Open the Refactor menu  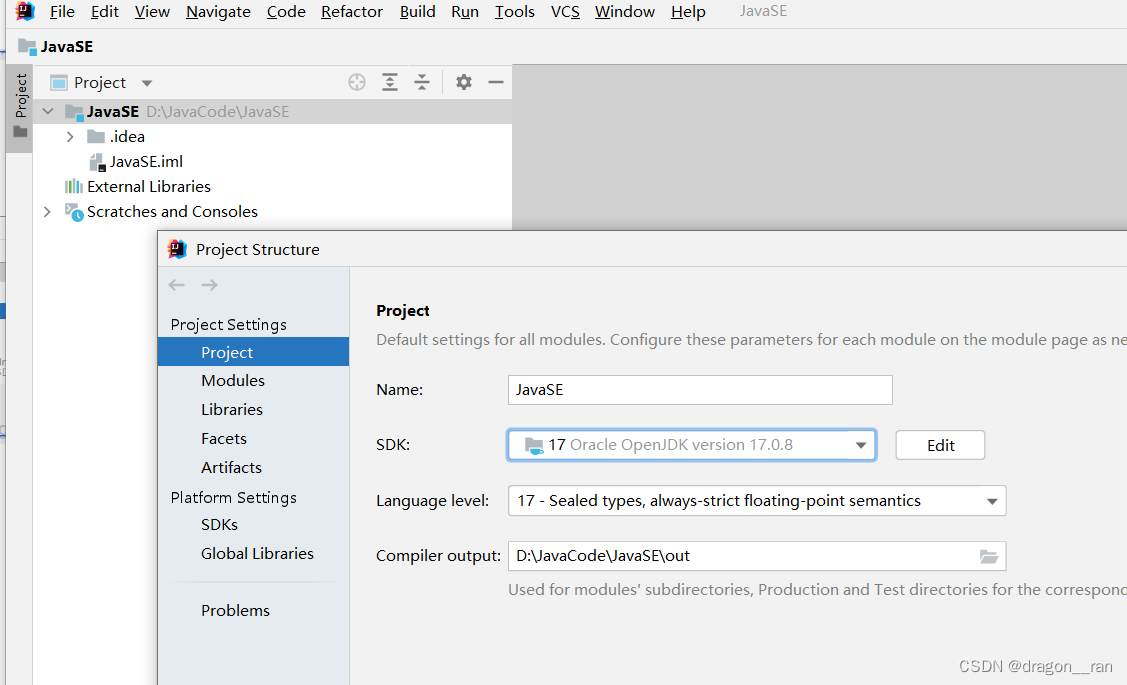click(351, 12)
